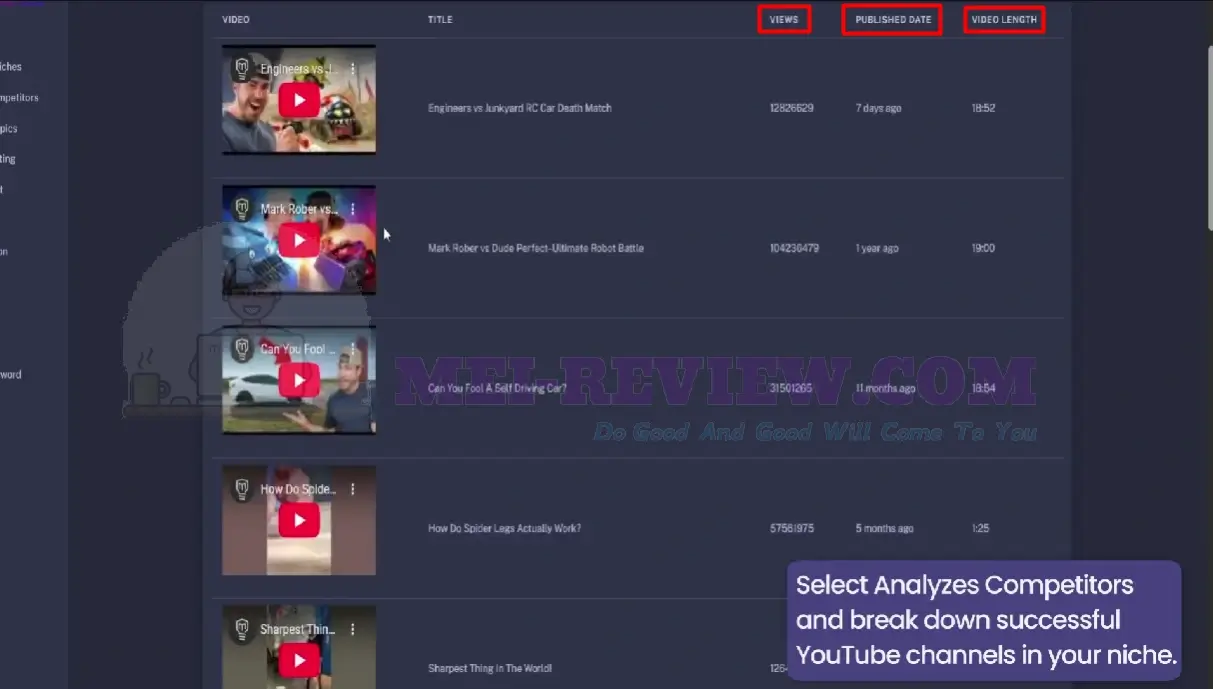Sort by the VIDEO LENGTH column header
The height and width of the screenshot is (689, 1213).
coord(1004,20)
